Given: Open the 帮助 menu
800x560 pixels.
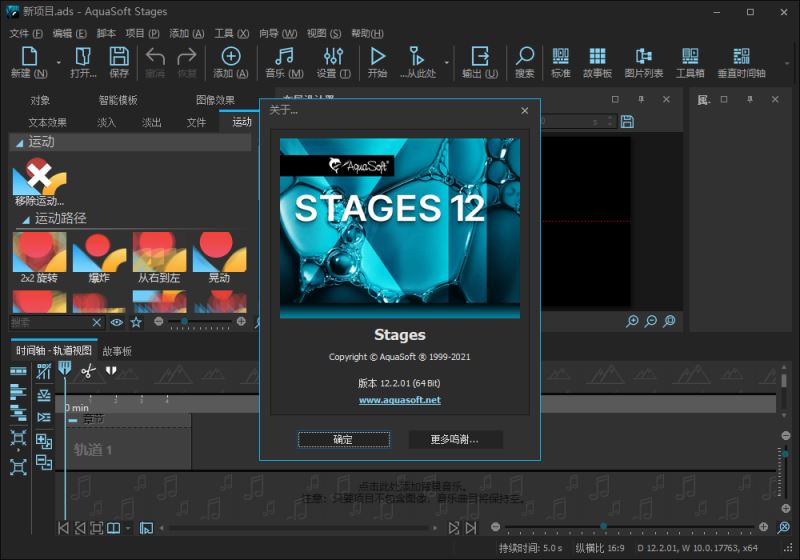Looking at the screenshot, I should [367, 33].
